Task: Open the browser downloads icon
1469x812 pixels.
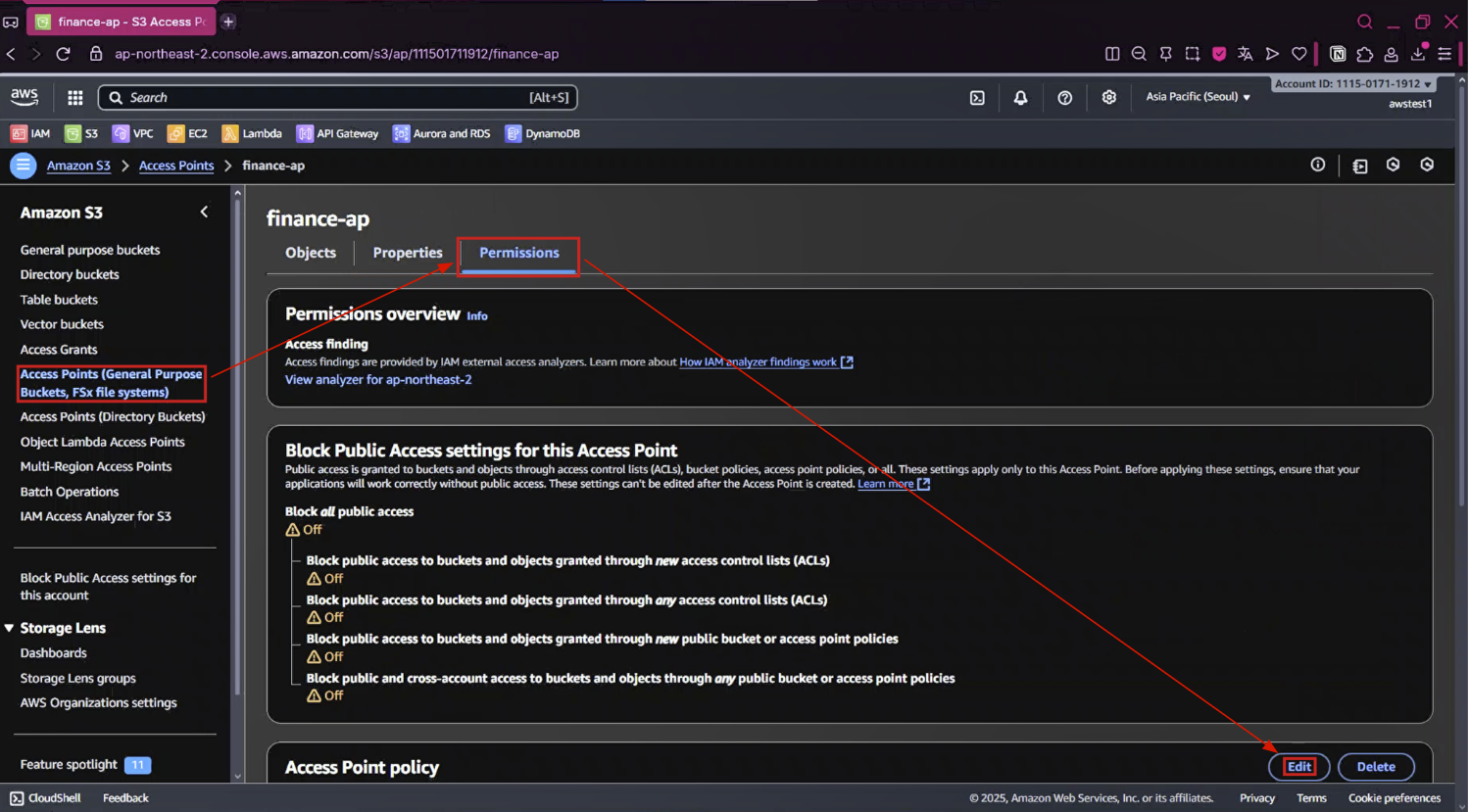Action: 1418,54
